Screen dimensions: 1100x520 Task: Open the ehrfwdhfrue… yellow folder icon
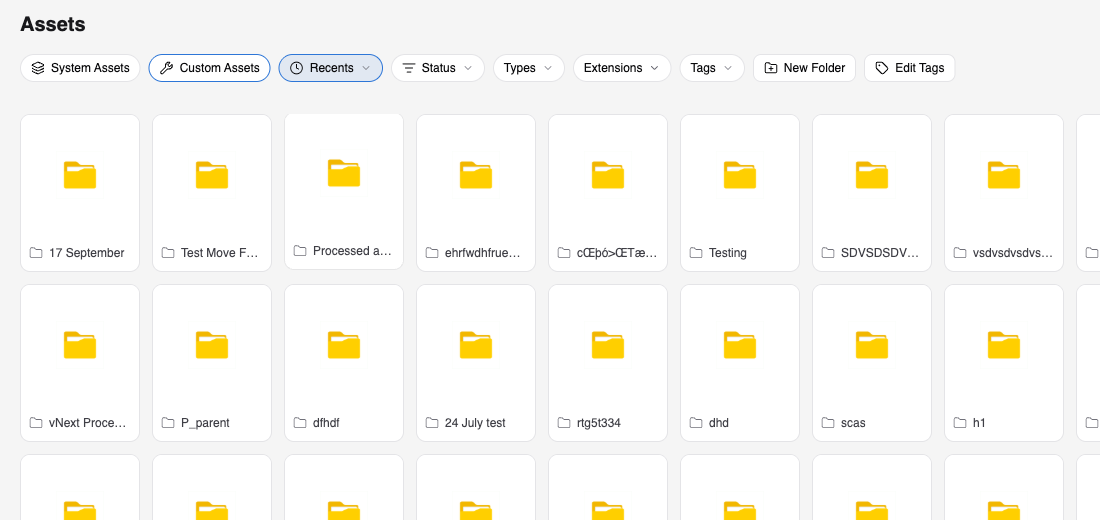coord(476,175)
